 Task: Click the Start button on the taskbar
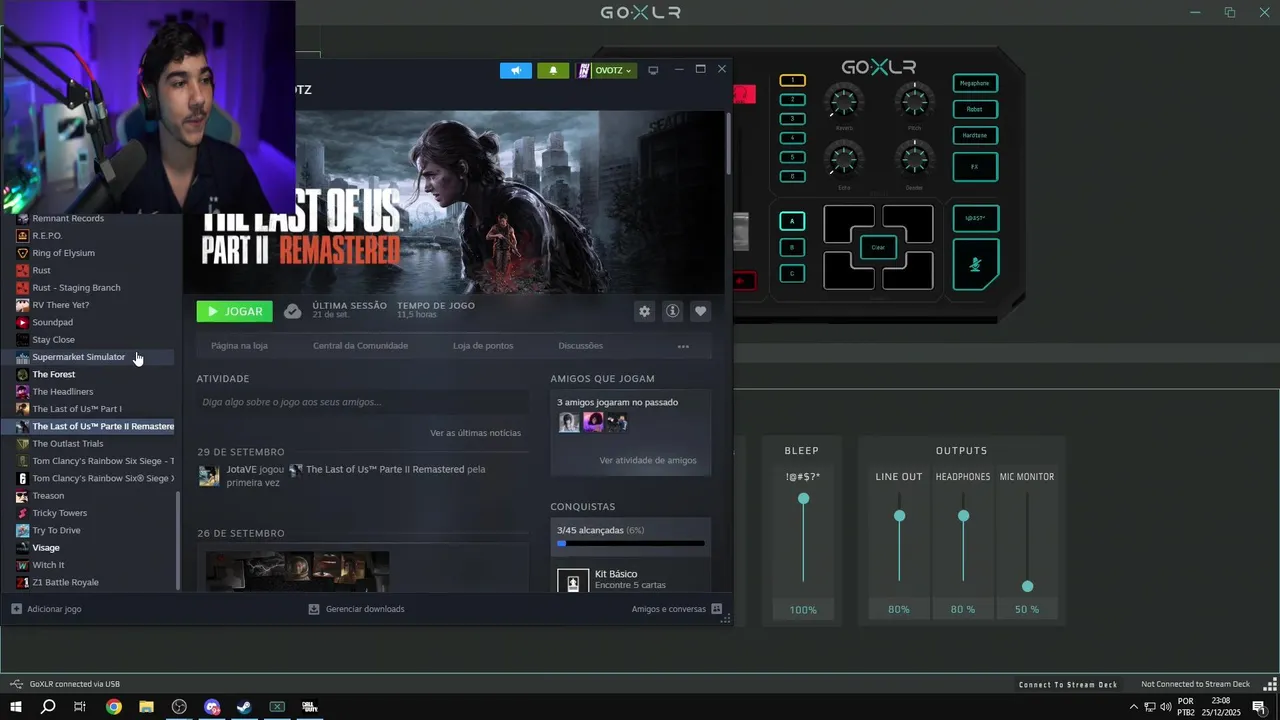click(x=15, y=707)
